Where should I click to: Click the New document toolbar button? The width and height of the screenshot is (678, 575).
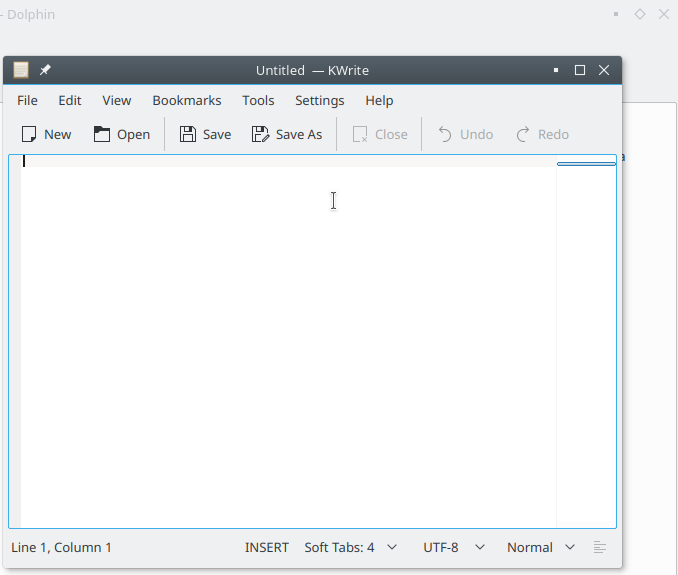[46, 134]
